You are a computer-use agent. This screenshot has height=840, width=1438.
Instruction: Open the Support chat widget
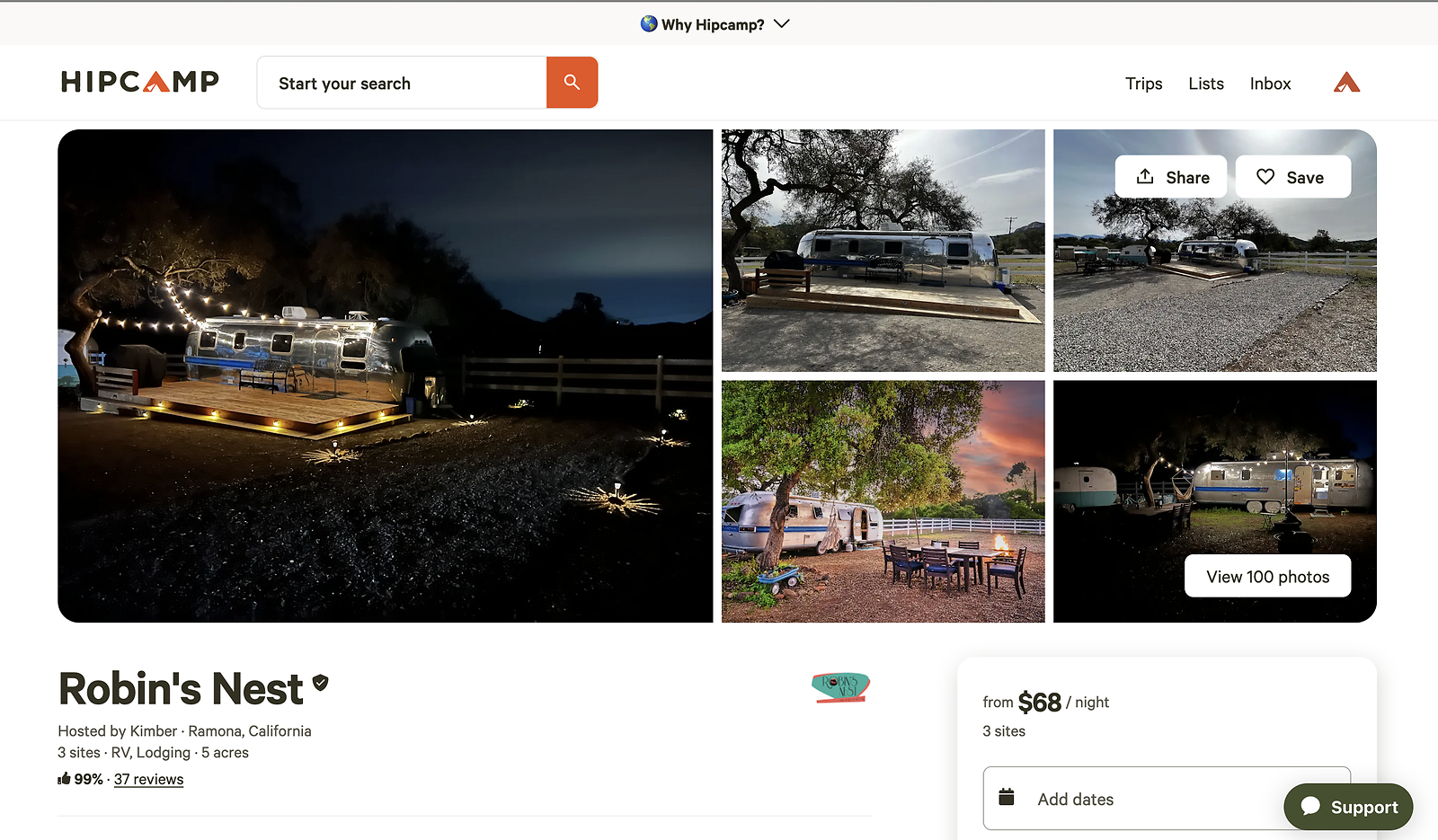click(x=1348, y=807)
